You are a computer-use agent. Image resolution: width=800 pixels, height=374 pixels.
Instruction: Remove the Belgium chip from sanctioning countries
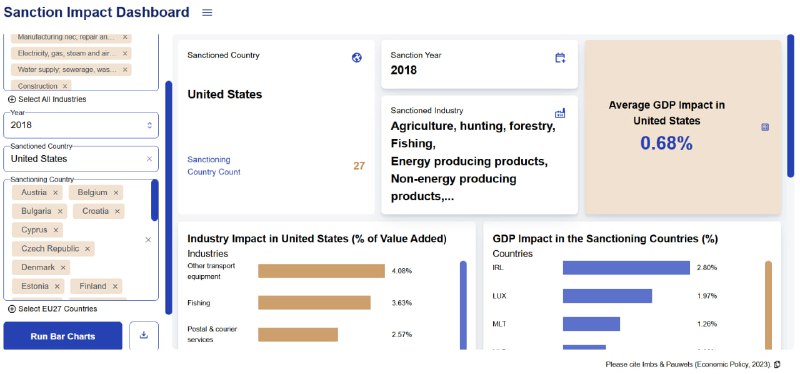(x=116, y=193)
